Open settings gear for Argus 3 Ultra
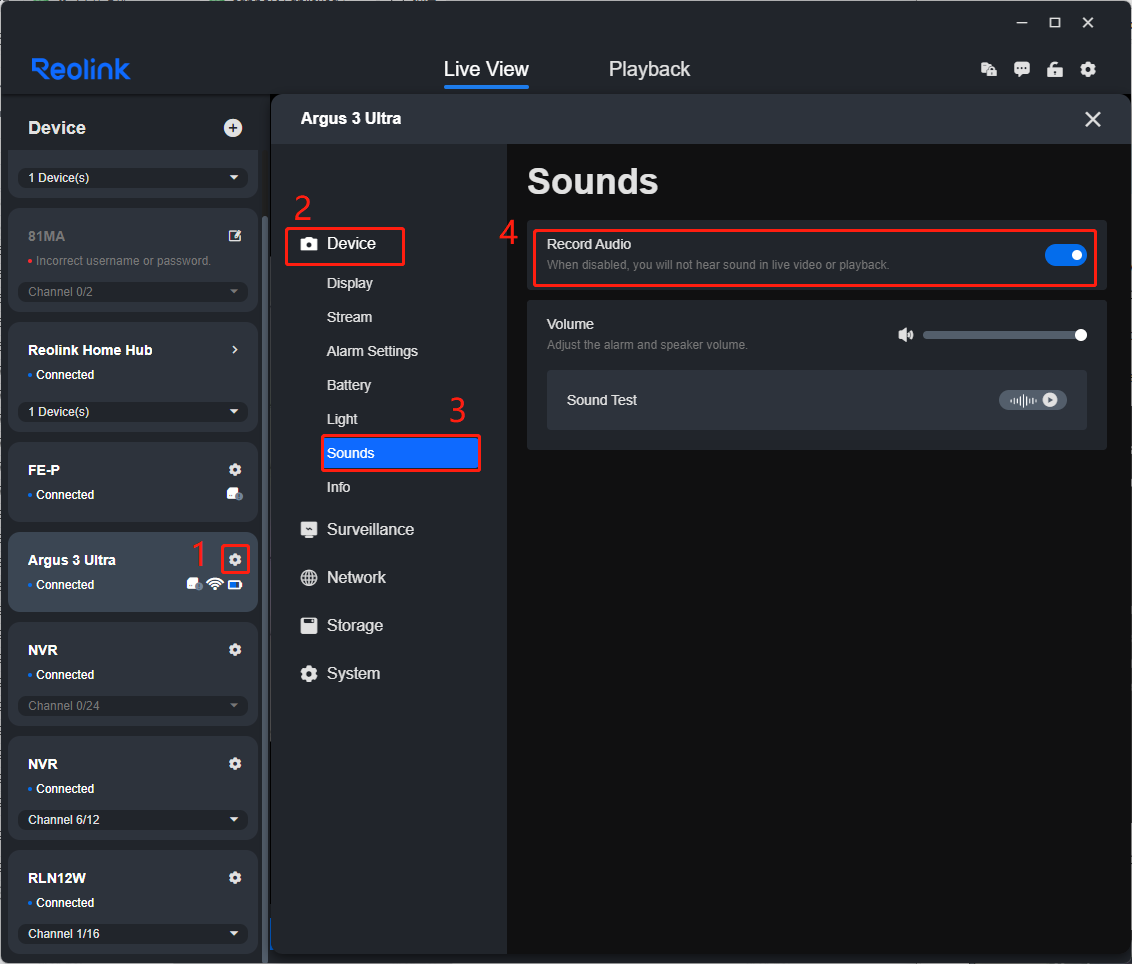The width and height of the screenshot is (1132, 964). (235, 560)
